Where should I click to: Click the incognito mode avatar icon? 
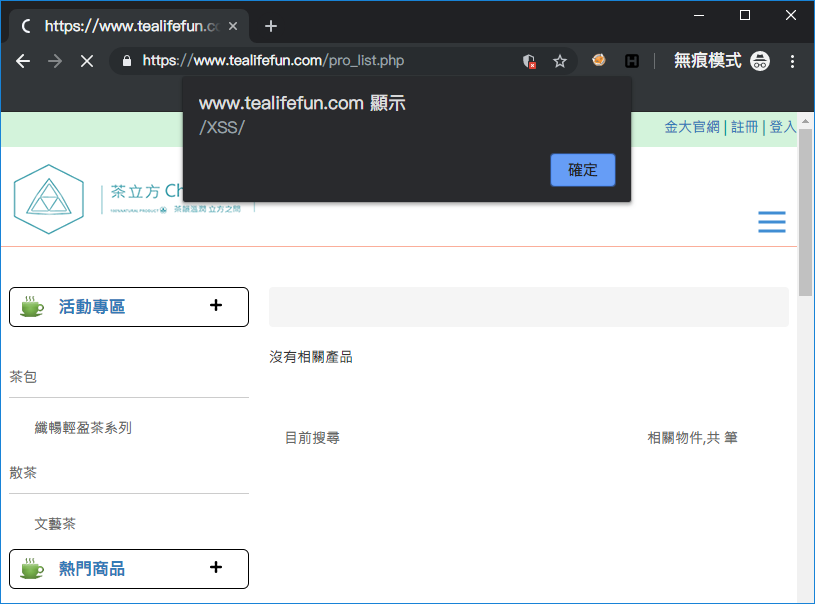tap(760, 61)
